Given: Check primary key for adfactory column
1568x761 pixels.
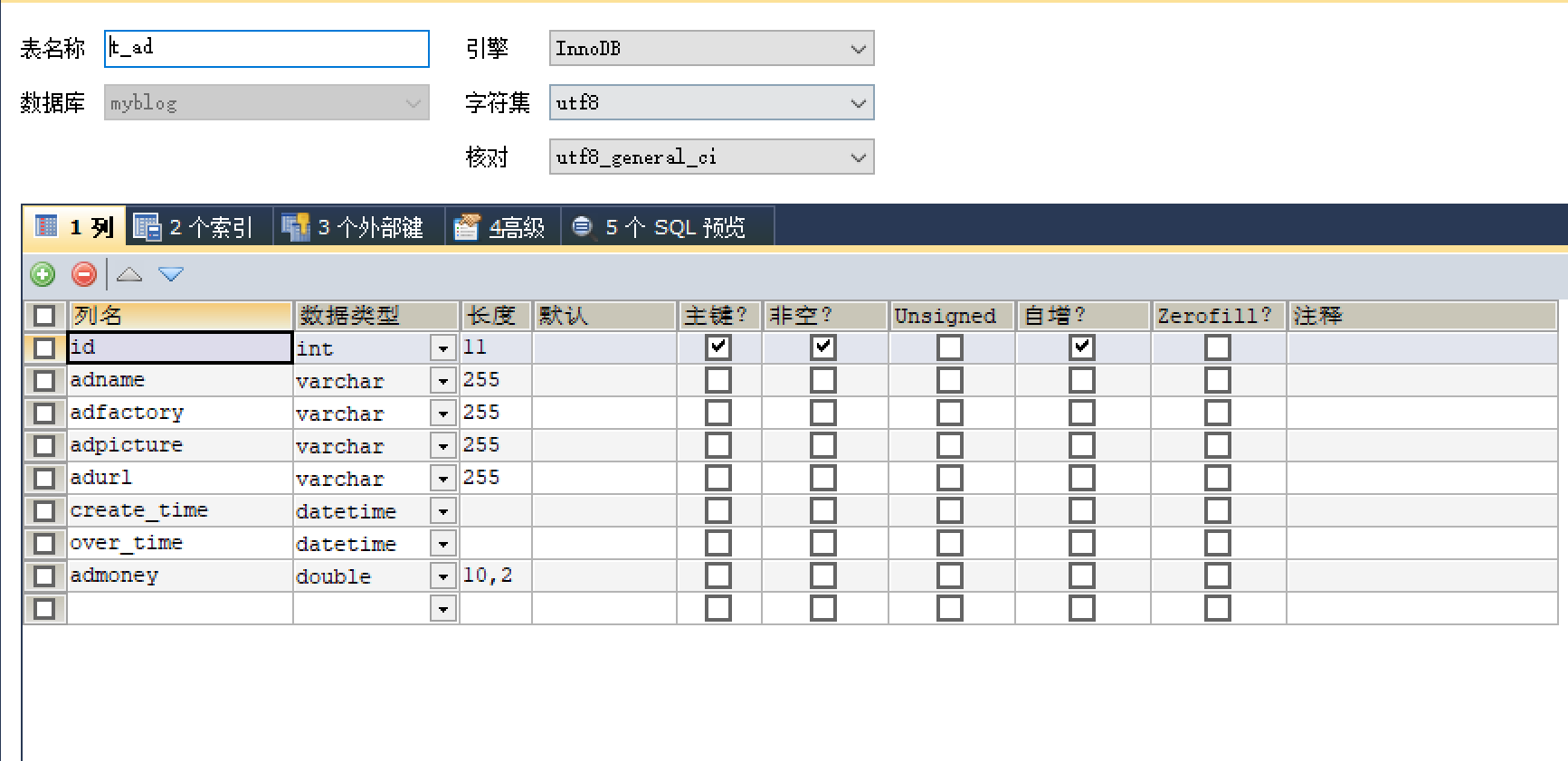Looking at the screenshot, I should coord(718,413).
